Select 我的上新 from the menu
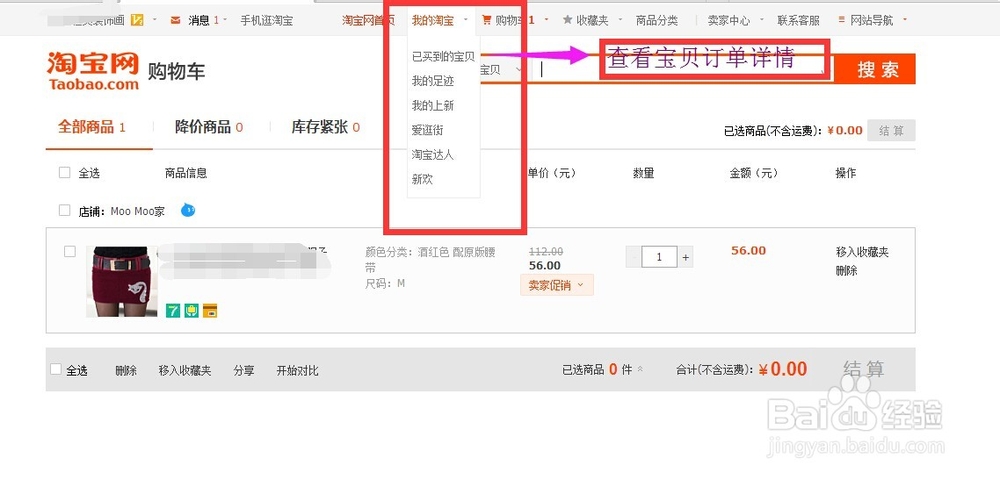Screen dimensions: 1000x480 433,106
